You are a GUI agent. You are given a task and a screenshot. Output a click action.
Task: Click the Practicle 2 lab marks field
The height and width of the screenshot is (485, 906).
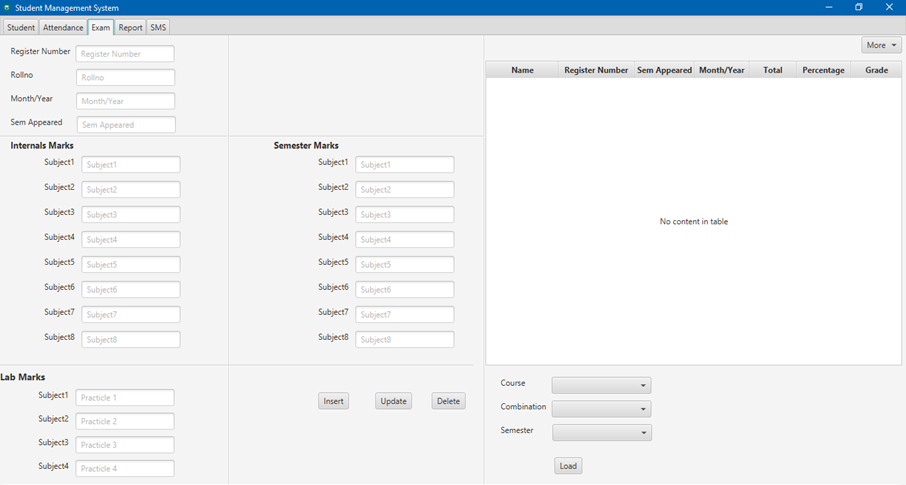click(x=125, y=421)
